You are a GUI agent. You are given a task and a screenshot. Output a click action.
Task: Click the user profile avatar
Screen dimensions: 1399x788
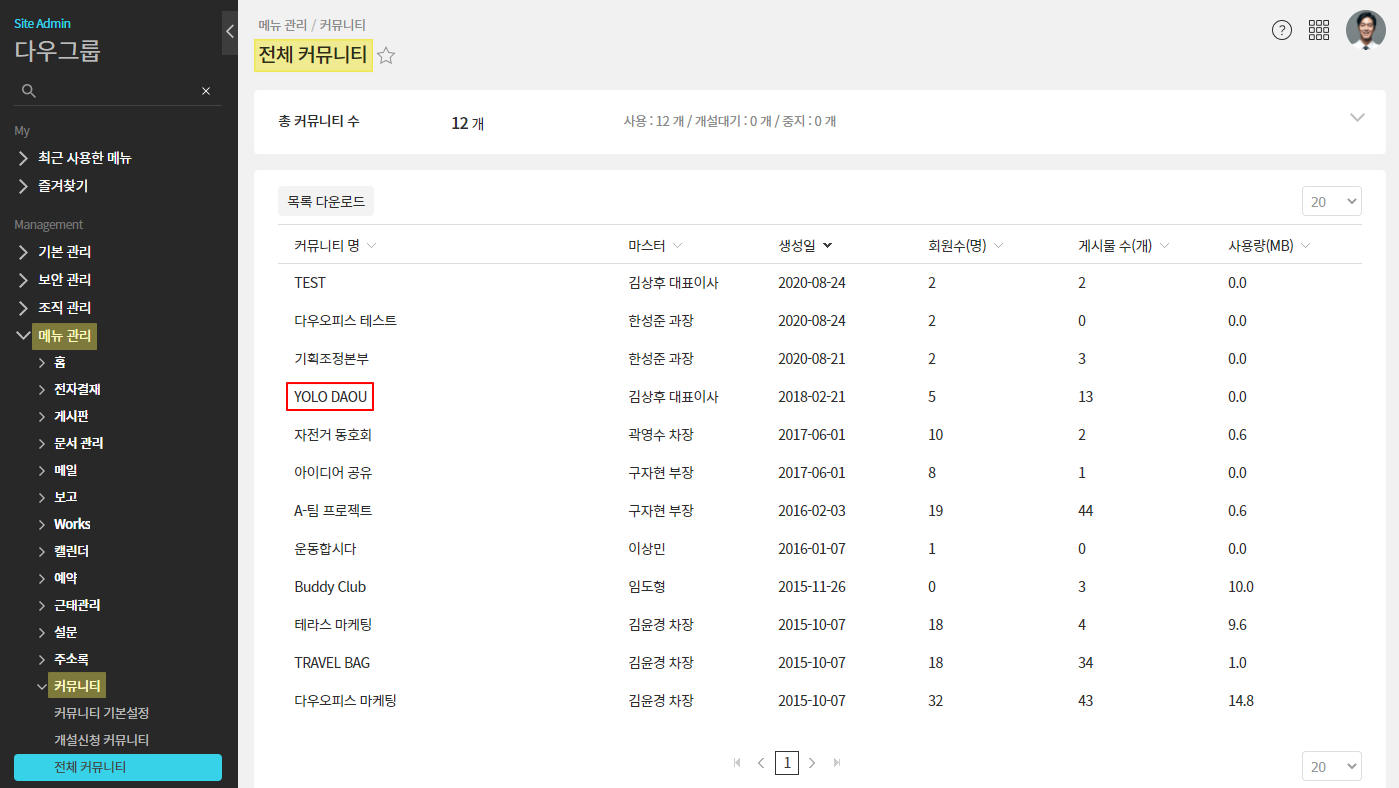coord(1365,30)
